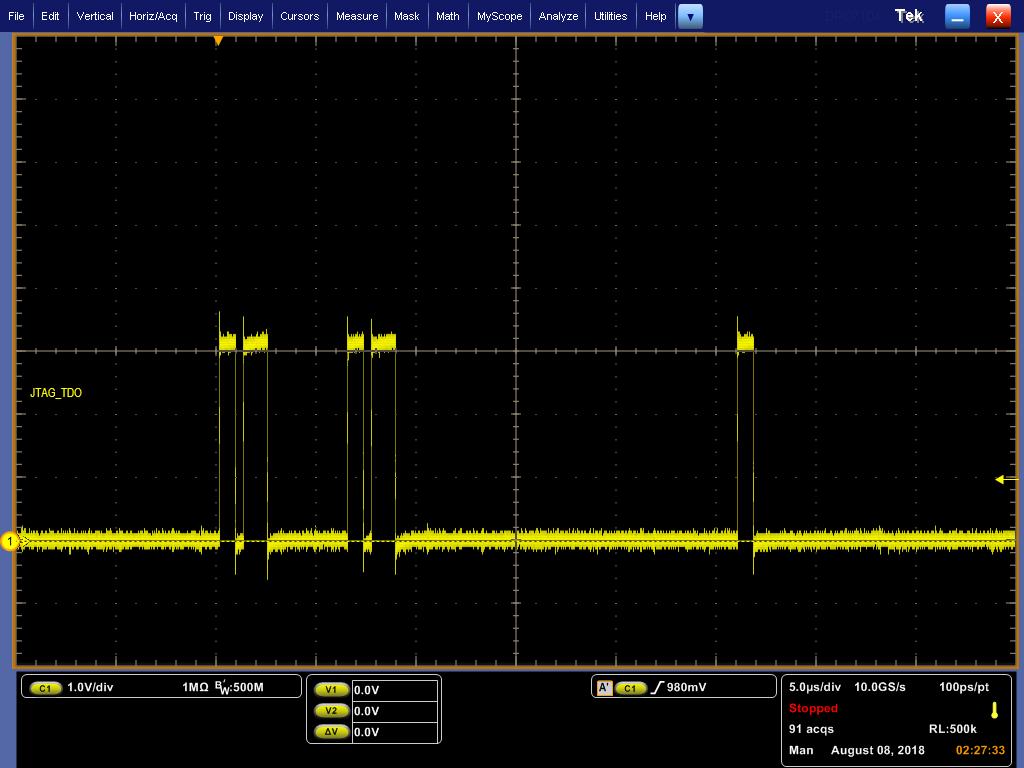Click the orange trigger position marker at top
Image resolution: width=1024 pixels, height=768 pixels.
point(218,40)
